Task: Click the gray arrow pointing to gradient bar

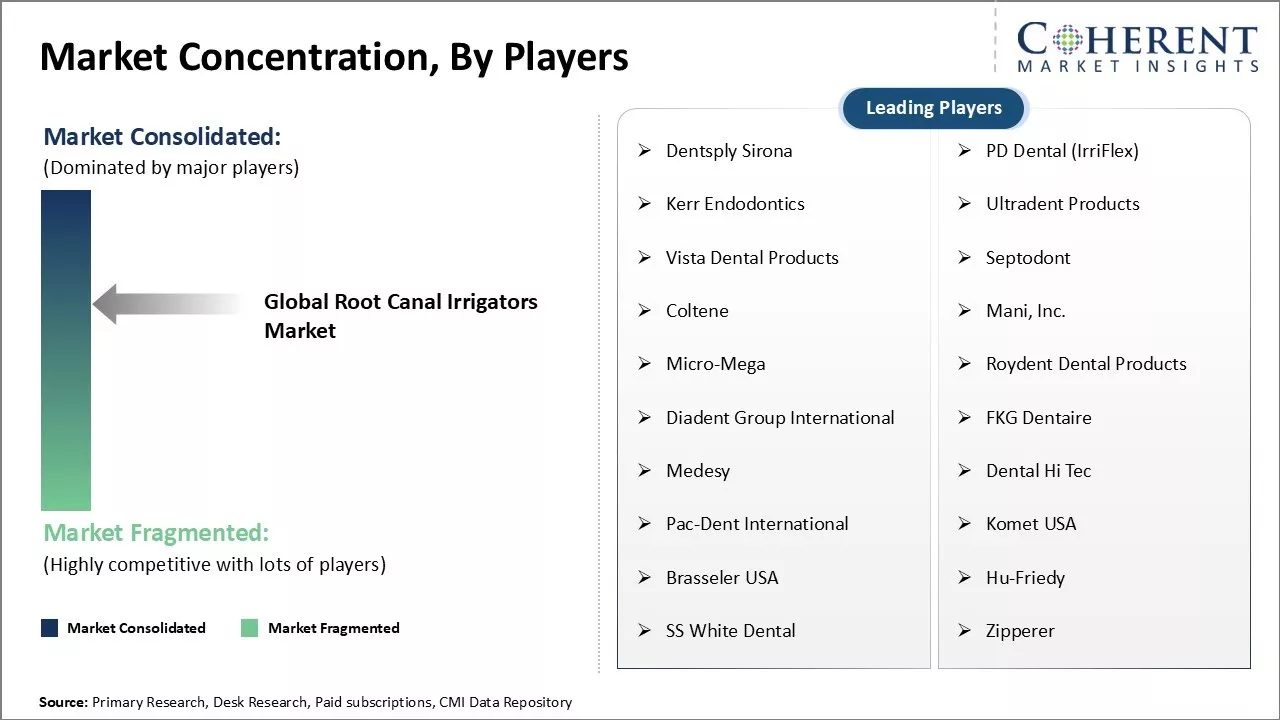Action: [167, 303]
